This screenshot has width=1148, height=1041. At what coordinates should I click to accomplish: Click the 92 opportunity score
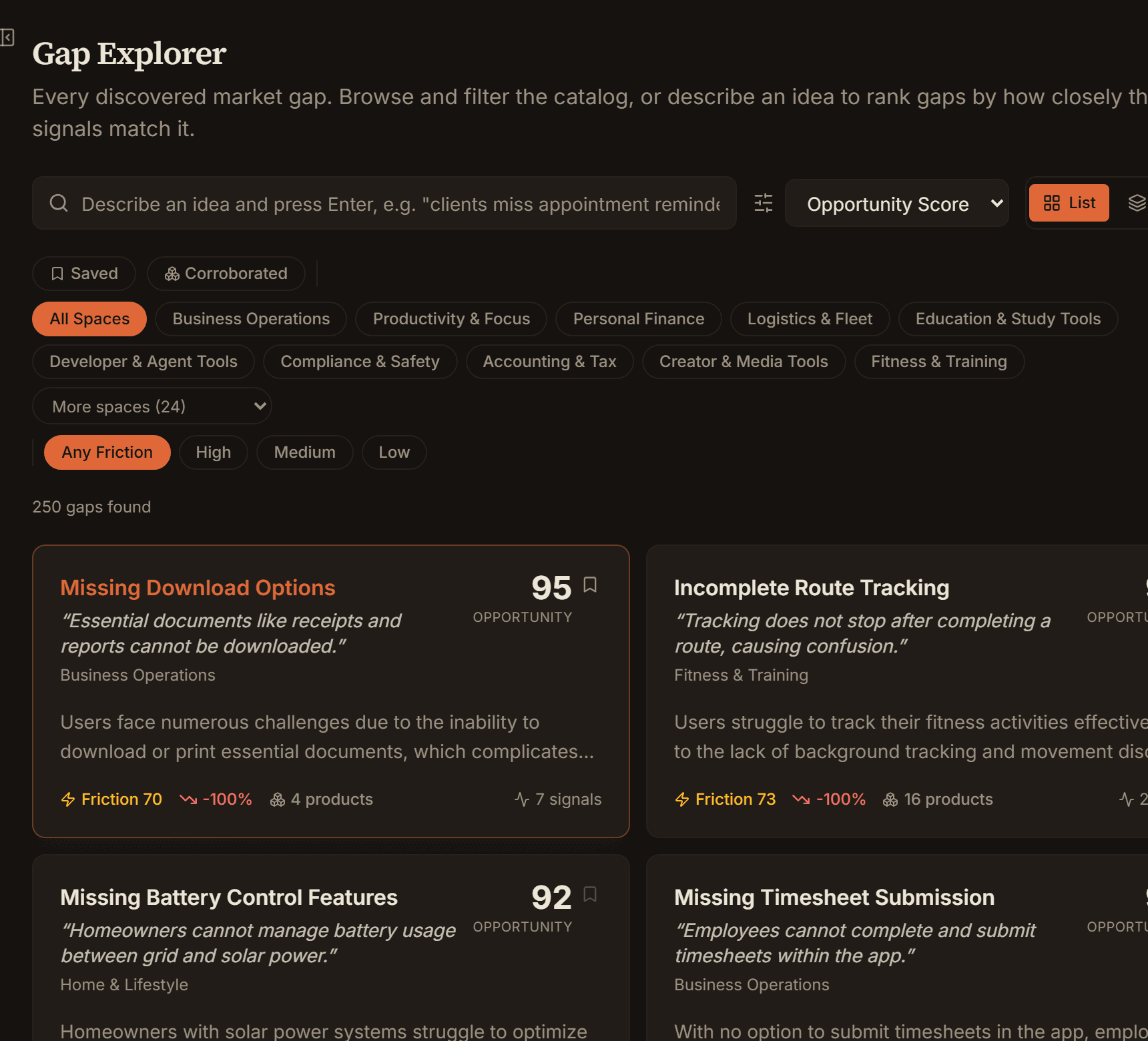[551, 897]
